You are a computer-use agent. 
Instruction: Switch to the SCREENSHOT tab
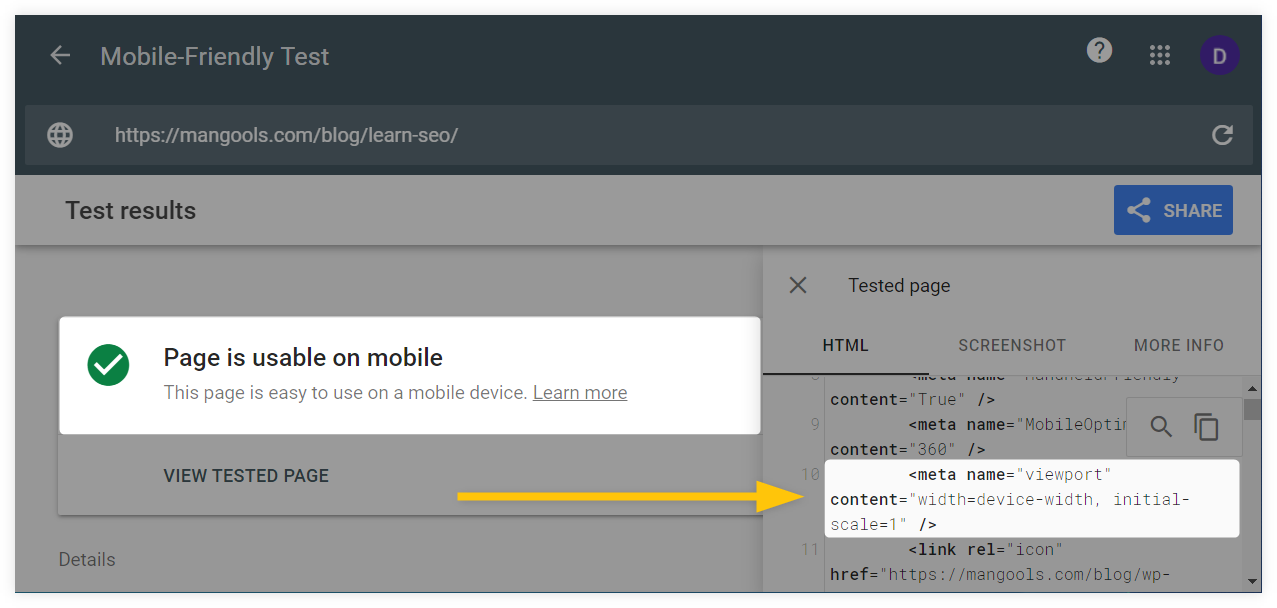coord(1011,345)
